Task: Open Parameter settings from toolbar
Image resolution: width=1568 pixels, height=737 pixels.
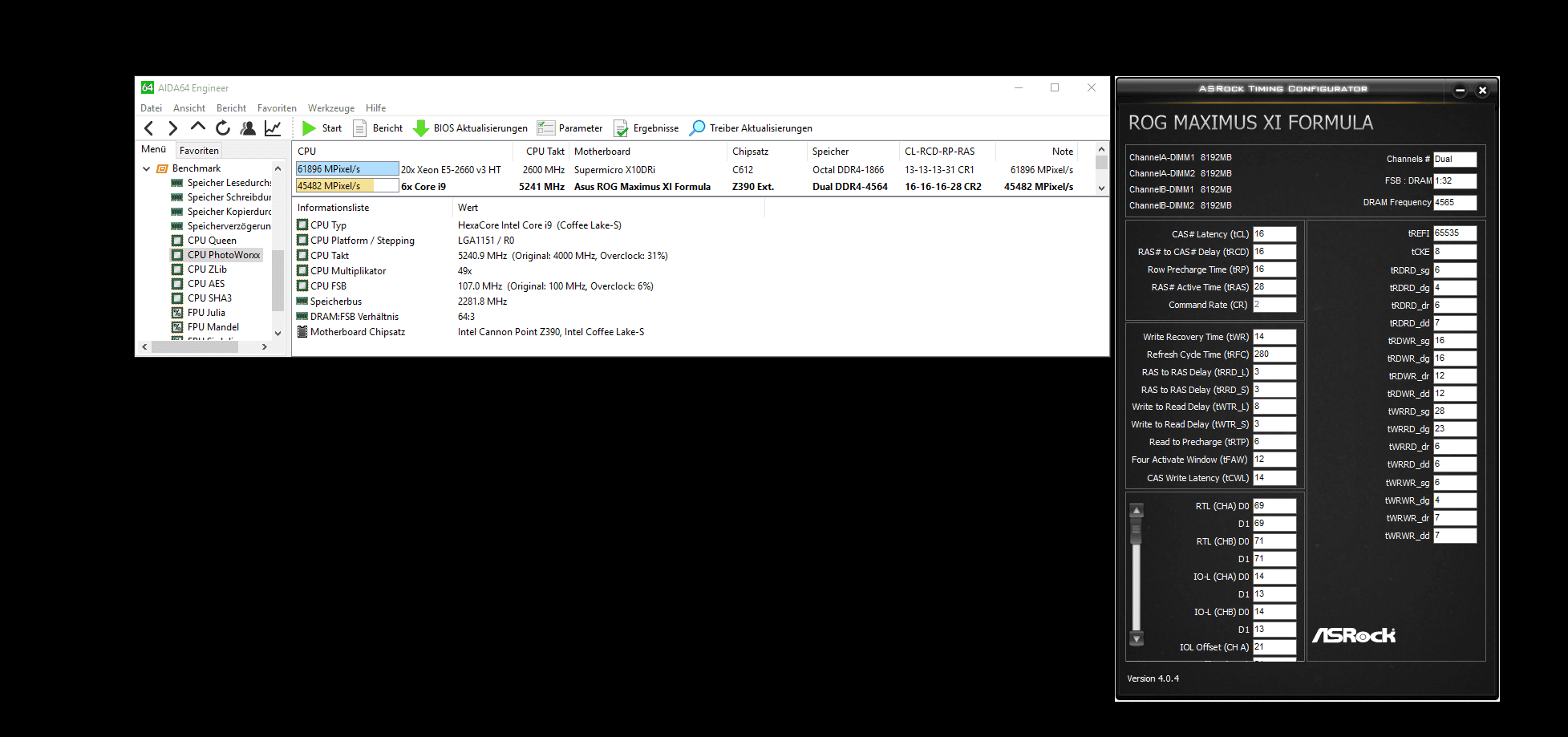Action: point(570,128)
